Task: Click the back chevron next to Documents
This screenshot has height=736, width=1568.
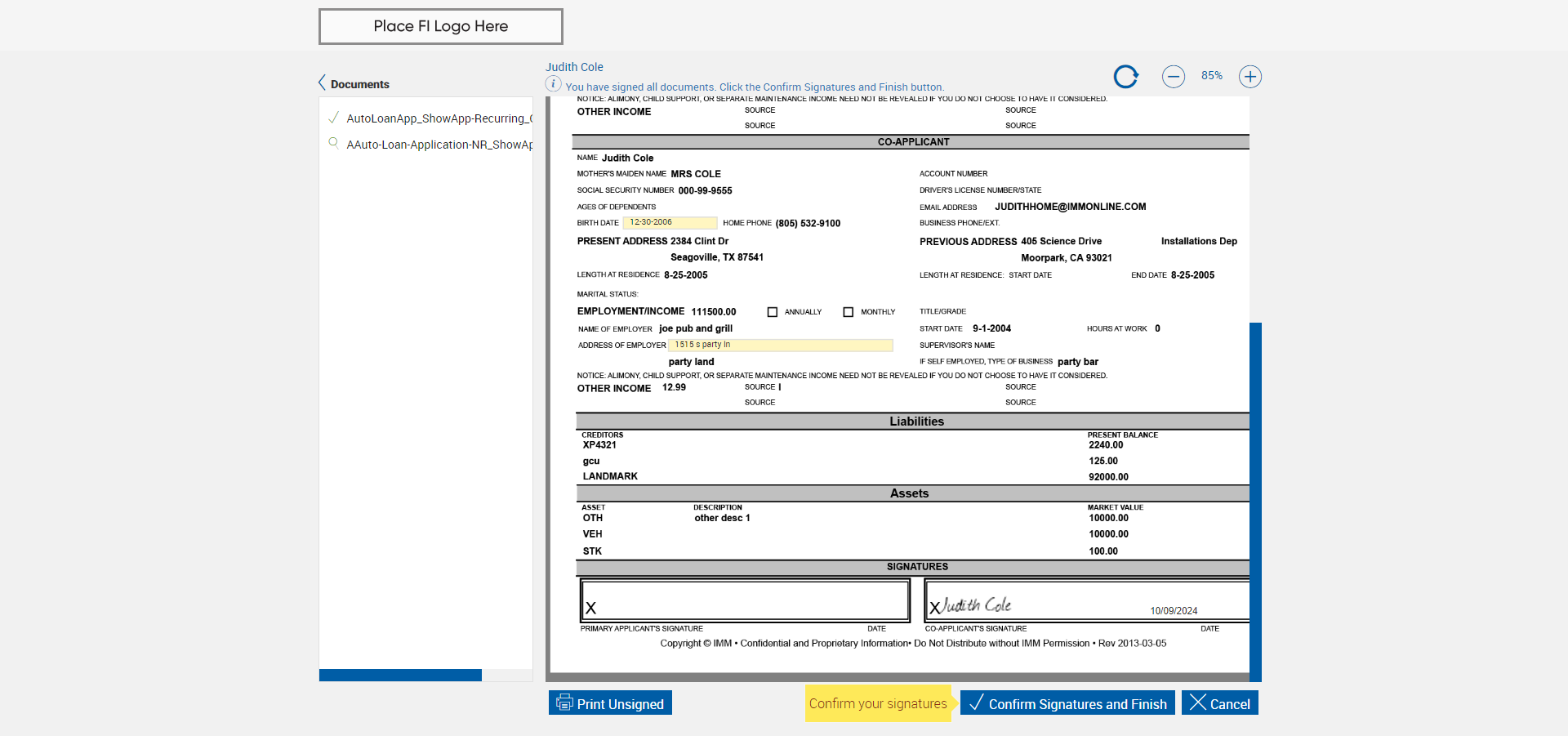Action: pyautogui.click(x=322, y=83)
